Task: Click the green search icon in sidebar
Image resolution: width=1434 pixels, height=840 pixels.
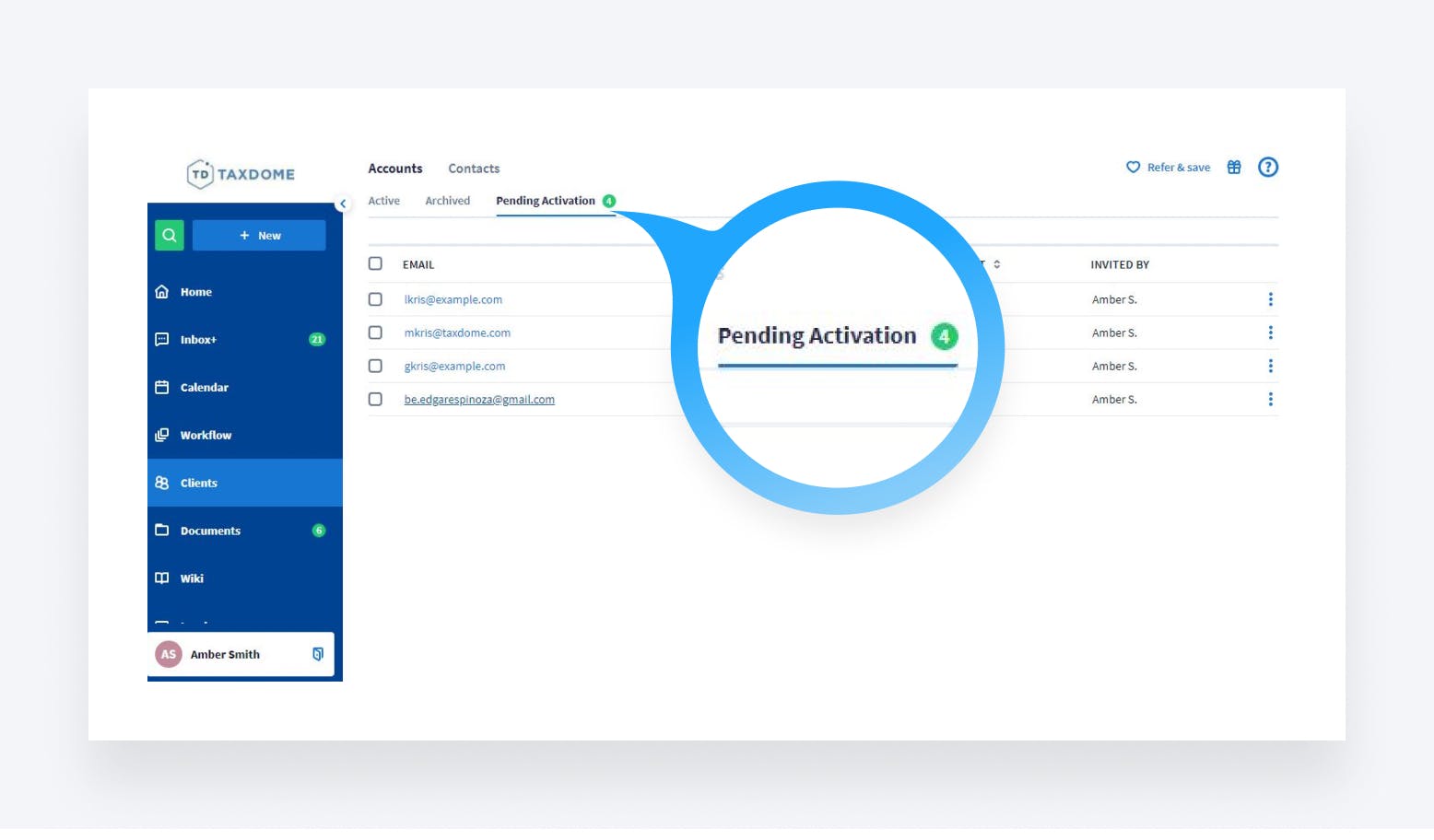Action: [x=170, y=235]
